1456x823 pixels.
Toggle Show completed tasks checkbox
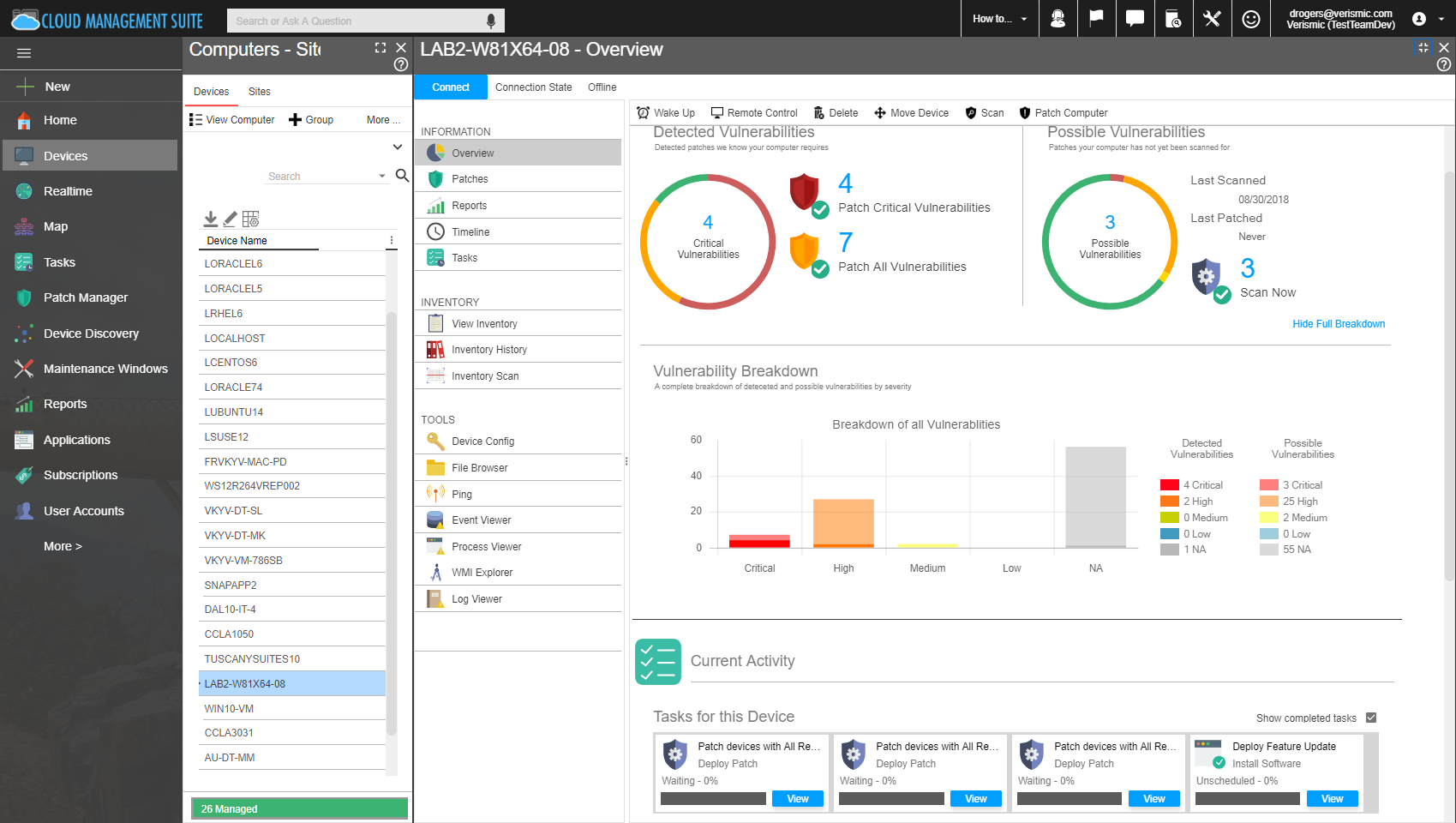tap(1371, 718)
